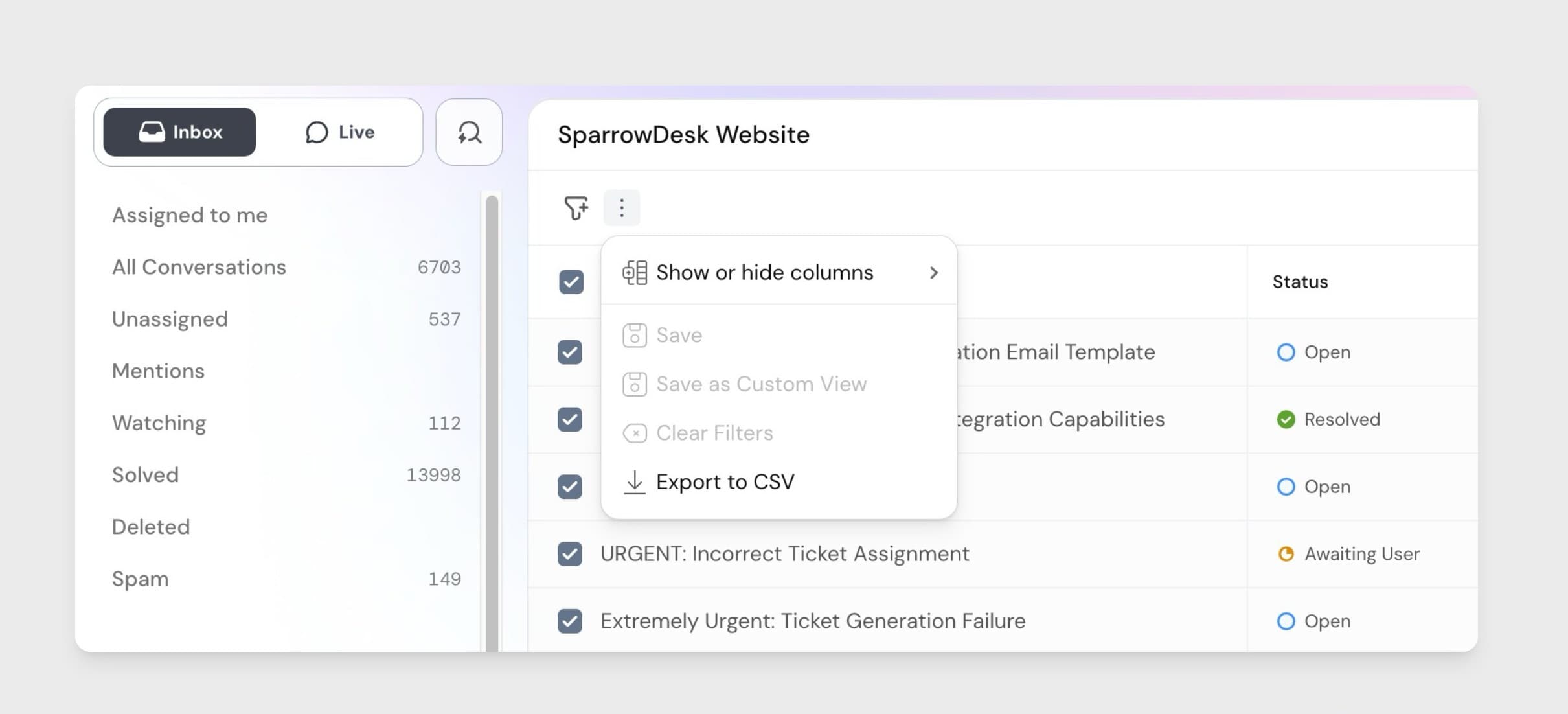Viewport: 1568px width, 714px height.
Task: Click the disabled Save menu item
Action: [x=779, y=335]
